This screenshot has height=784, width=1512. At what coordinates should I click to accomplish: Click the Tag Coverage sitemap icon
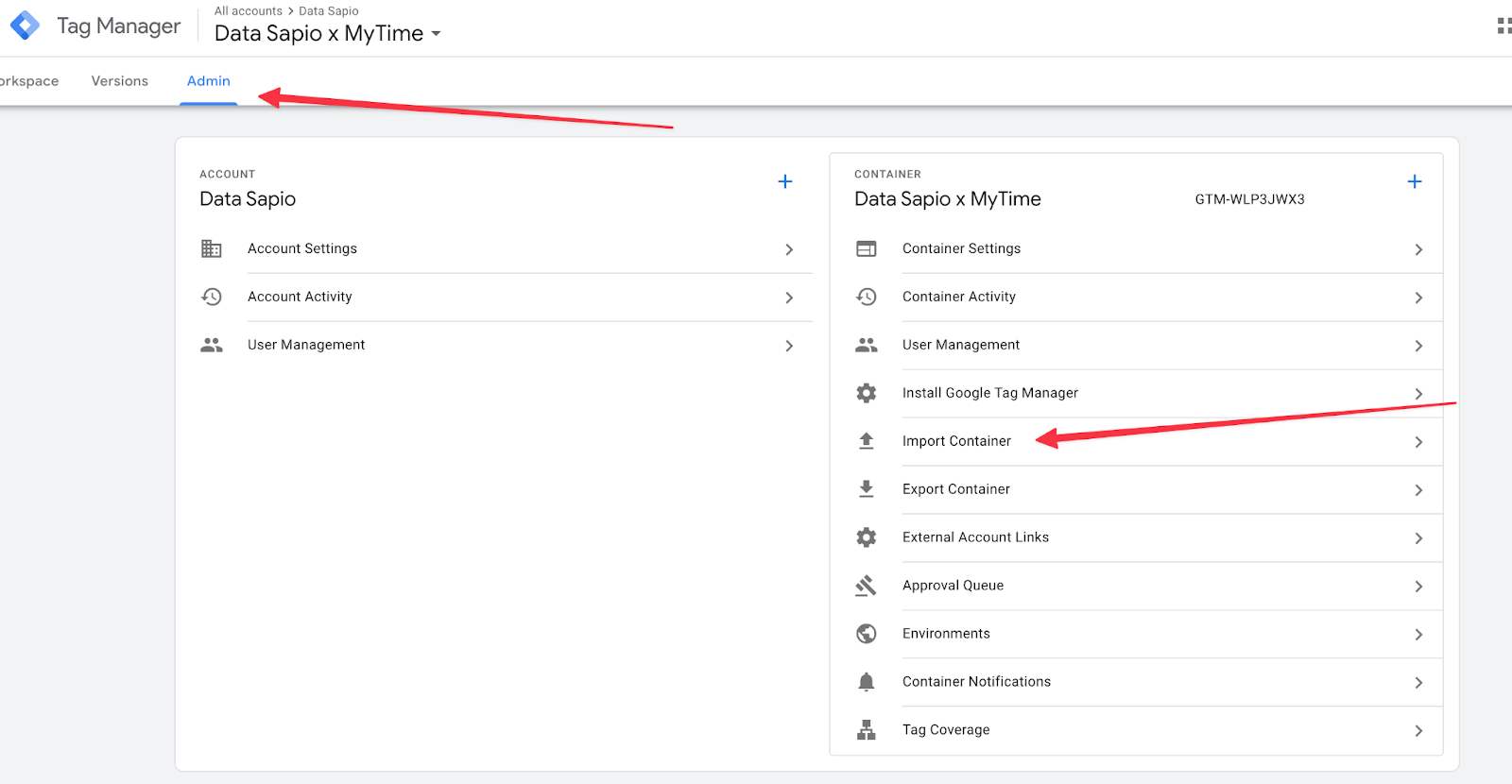point(867,730)
